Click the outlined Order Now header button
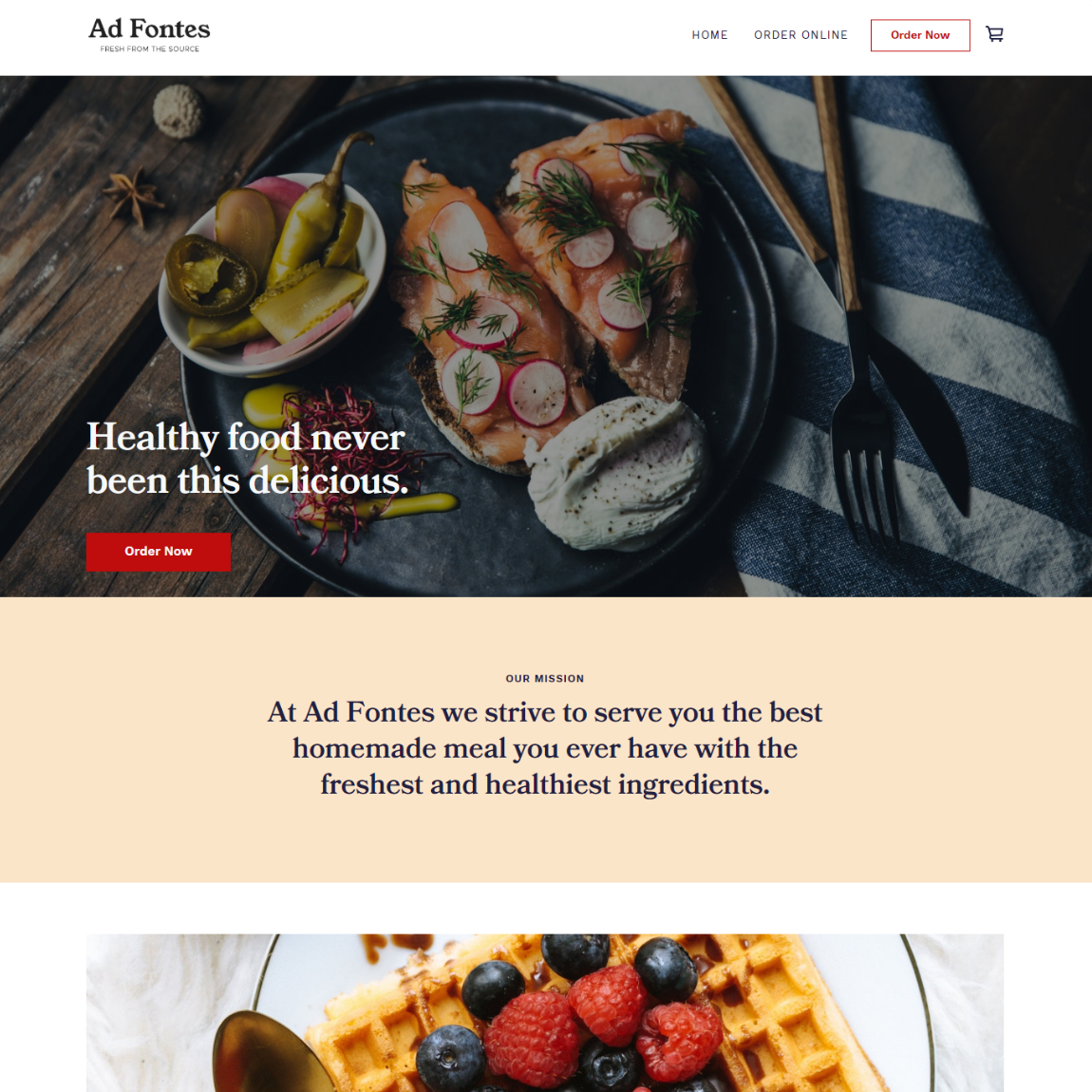1092x1092 pixels. click(920, 35)
